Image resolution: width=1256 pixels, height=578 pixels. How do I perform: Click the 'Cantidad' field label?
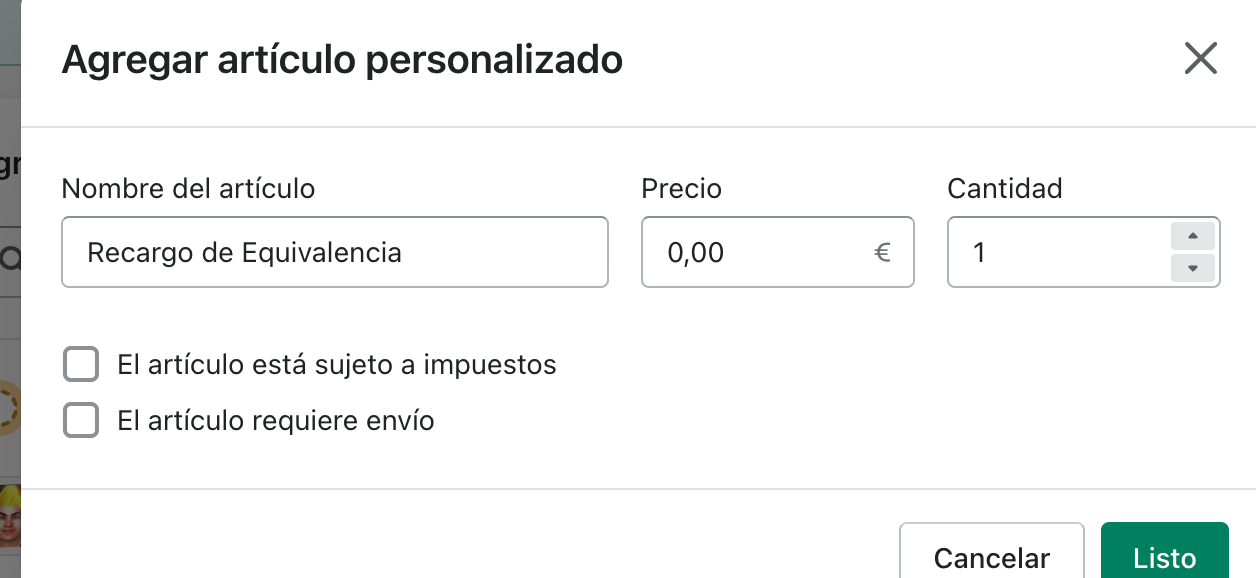1004,188
